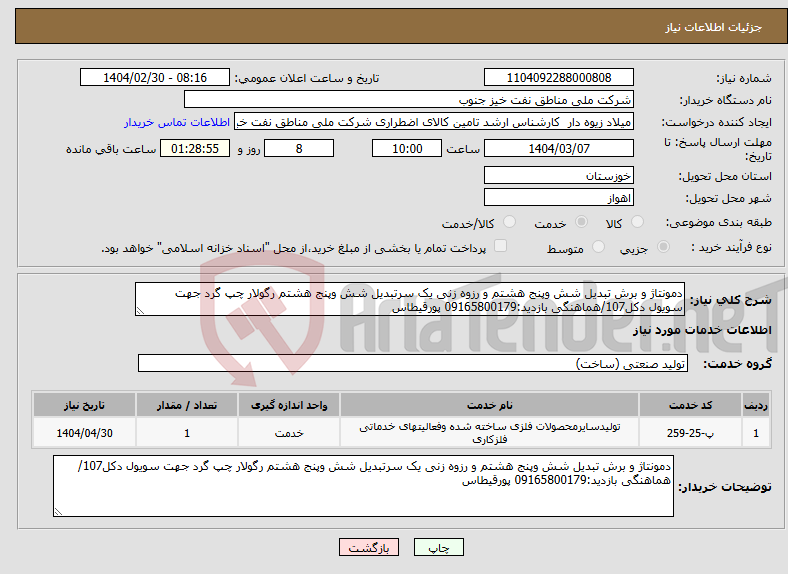Screen dimensions: 788x574
Task: Click the service name cell تولیدسایرمحصولات فلزی
Action: 489,433
